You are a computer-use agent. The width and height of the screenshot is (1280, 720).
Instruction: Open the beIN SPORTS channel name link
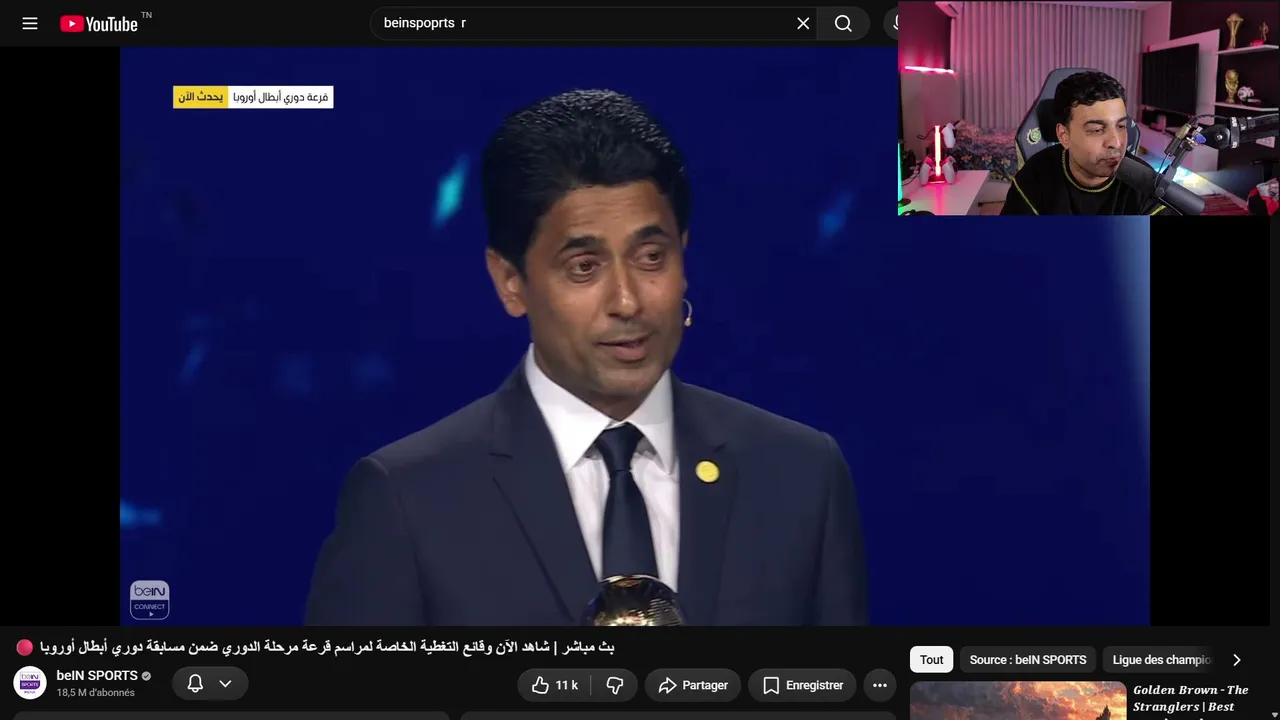(97, 676)
